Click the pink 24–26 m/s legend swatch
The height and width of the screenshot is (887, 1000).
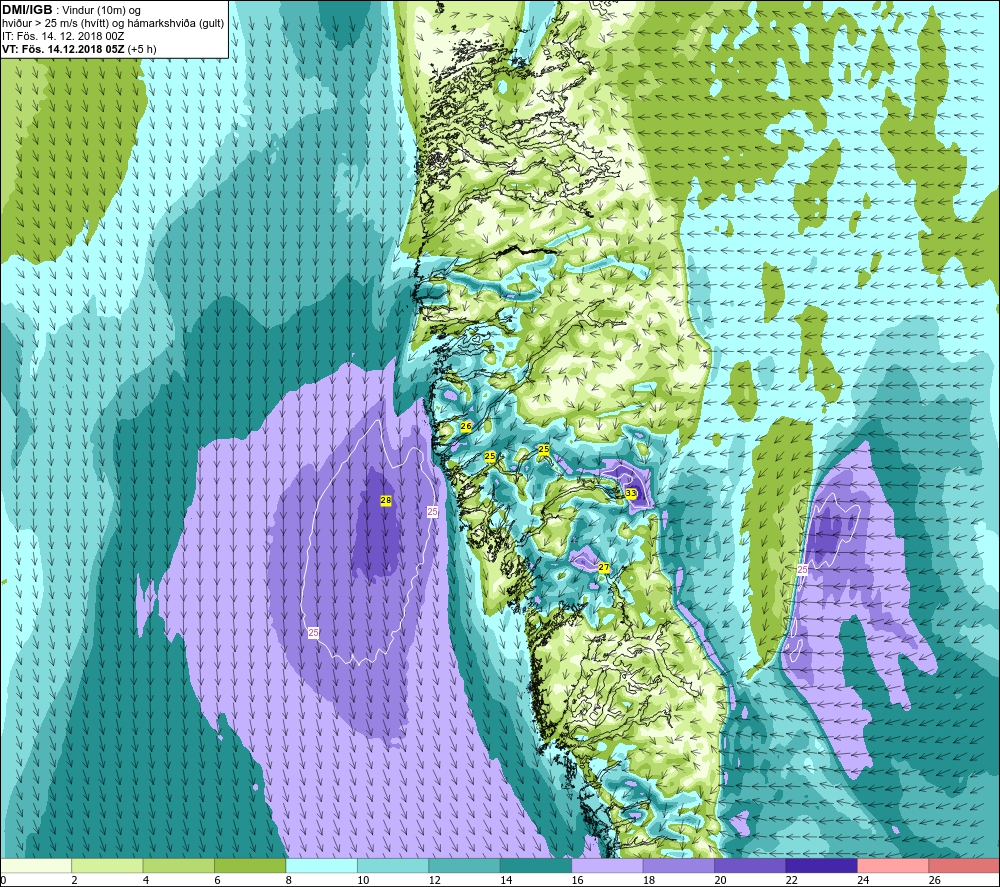pos(893,866)
